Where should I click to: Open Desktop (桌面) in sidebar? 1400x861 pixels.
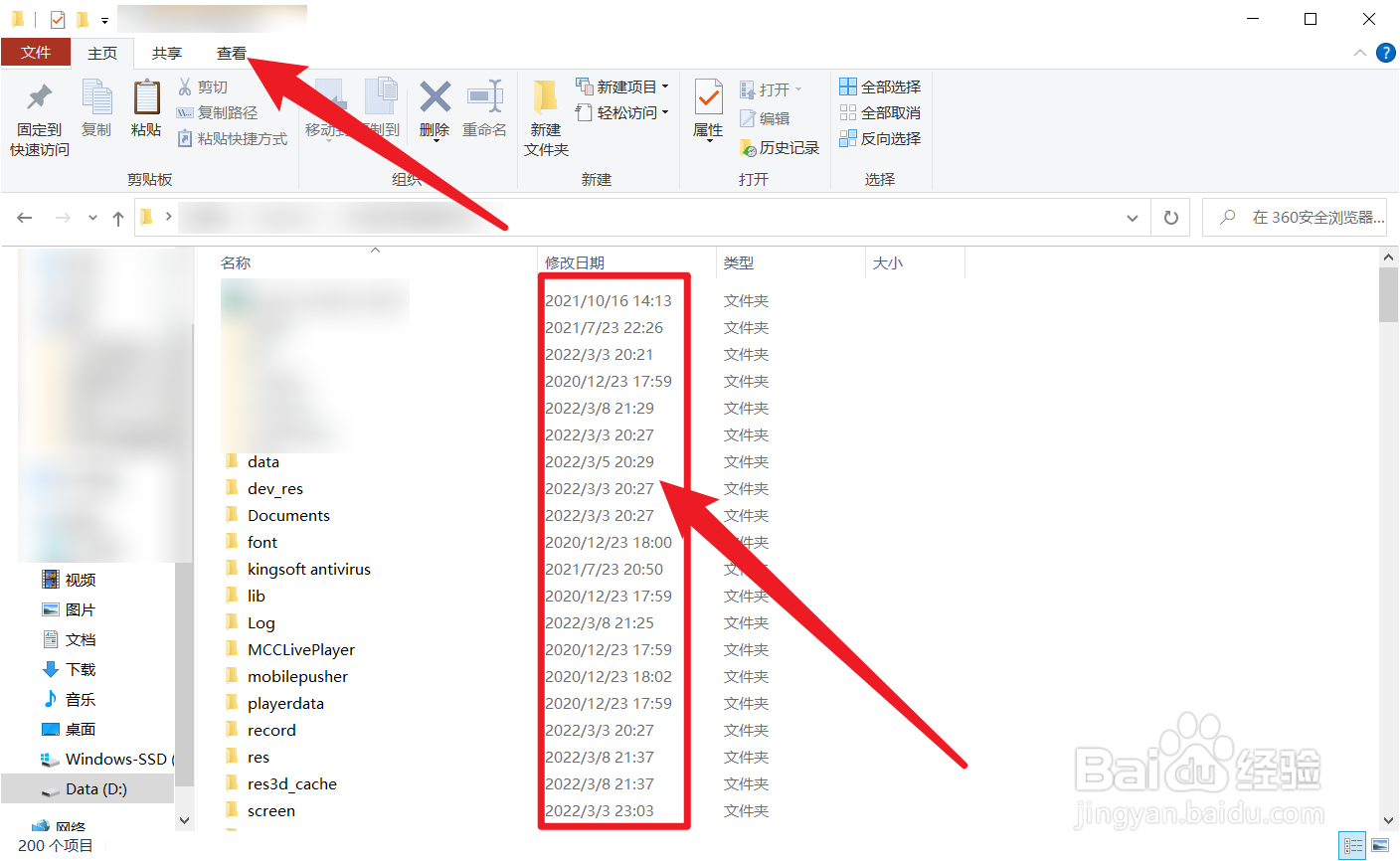click(69, 730)
